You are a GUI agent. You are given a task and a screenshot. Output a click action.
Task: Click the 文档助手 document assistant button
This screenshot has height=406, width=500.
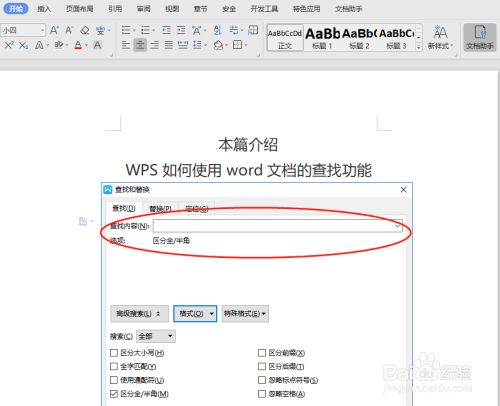480,37
